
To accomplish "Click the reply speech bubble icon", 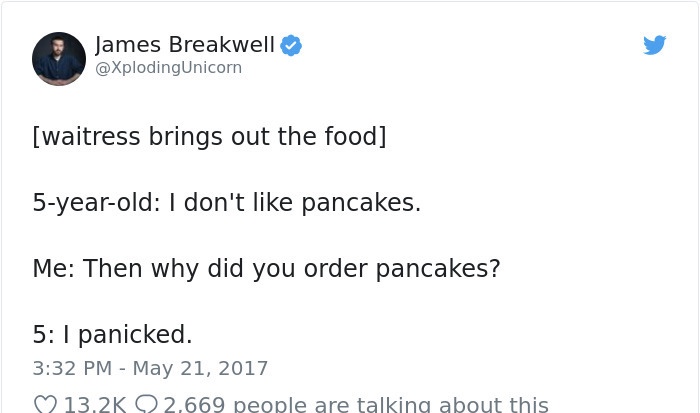I will pos(146,404).
